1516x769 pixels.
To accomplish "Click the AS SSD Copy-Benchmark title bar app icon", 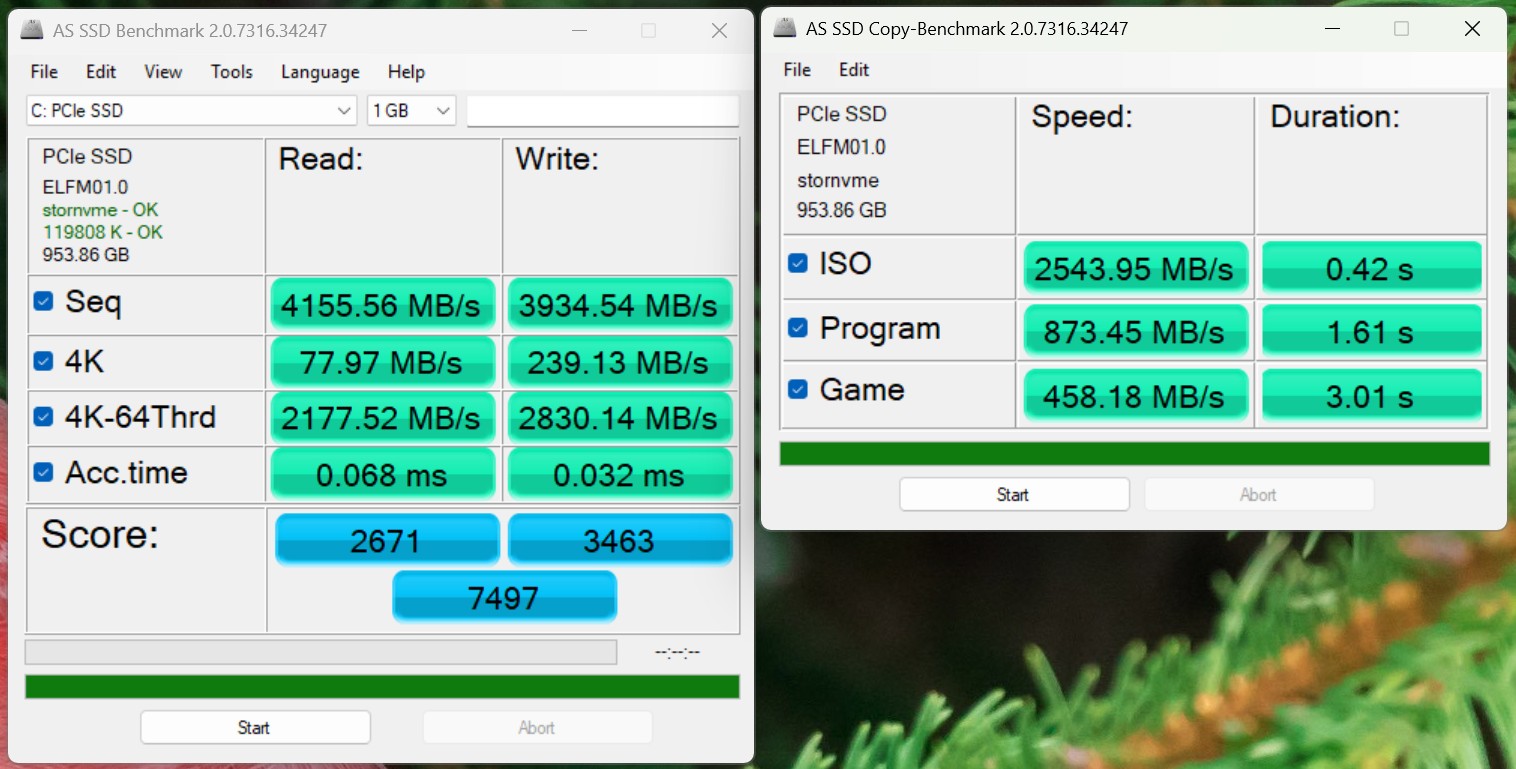I will (x=785, y=28).
